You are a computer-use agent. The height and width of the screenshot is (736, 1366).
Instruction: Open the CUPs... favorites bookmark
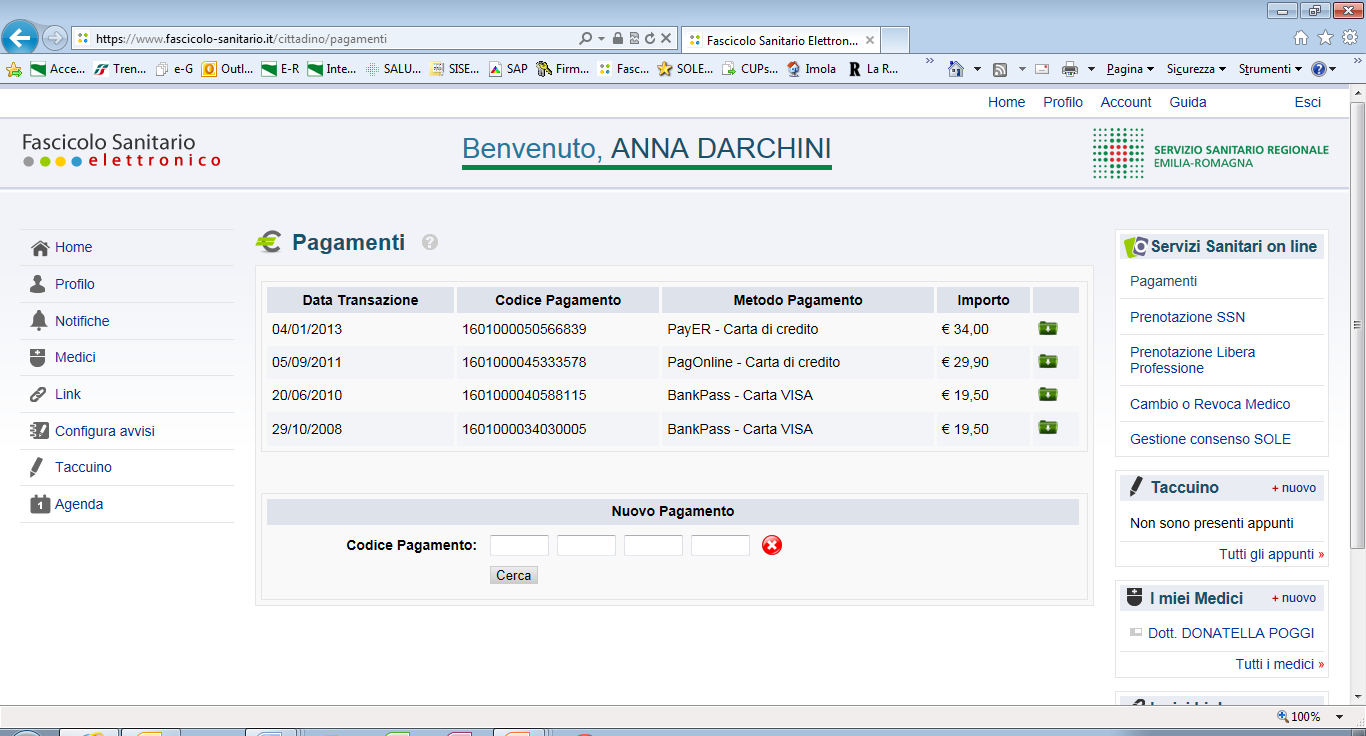750,69
